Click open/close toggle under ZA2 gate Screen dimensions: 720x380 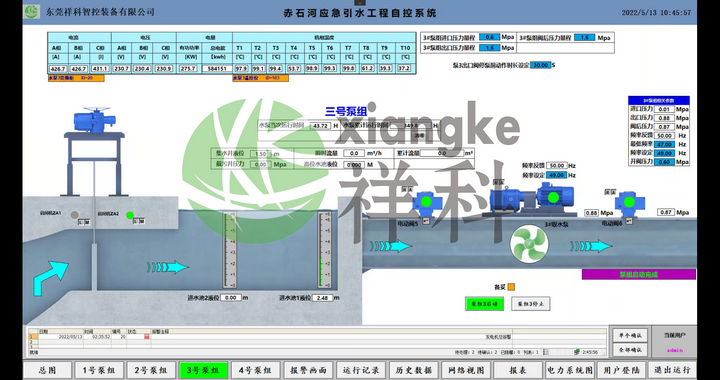click(x=139, y=222)
